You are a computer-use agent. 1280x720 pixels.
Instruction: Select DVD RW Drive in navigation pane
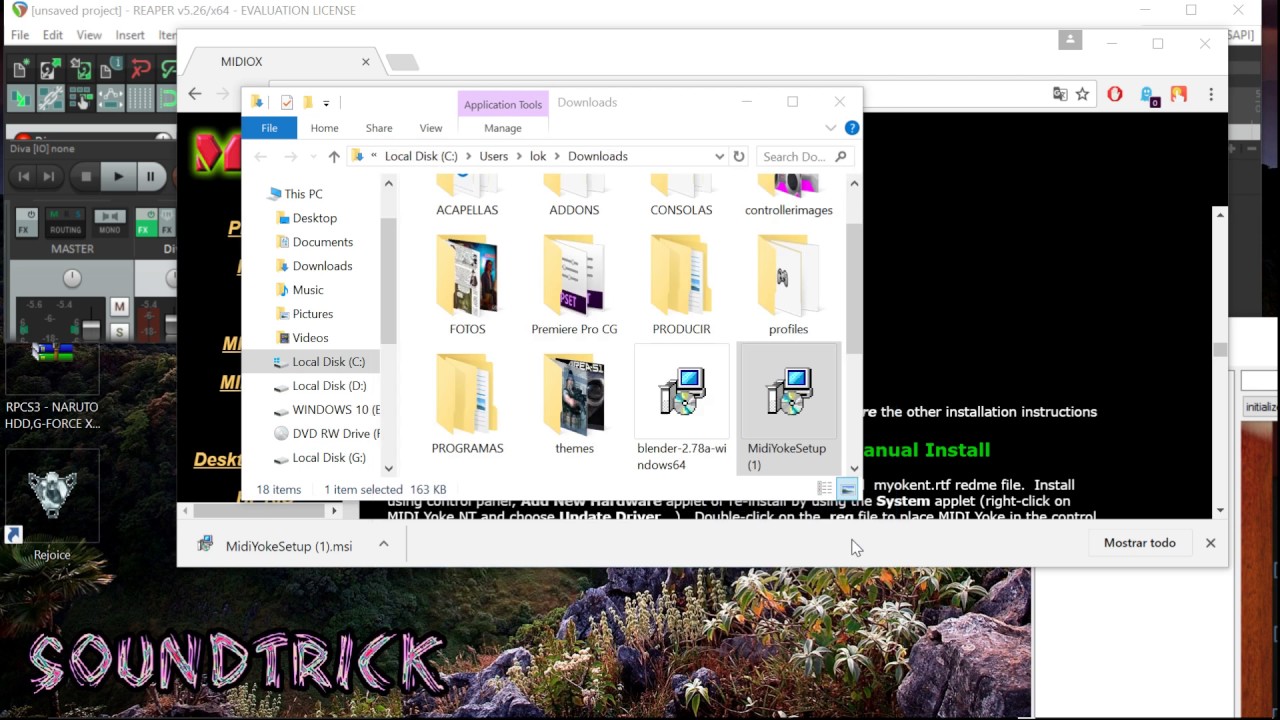tap(328, 433)
